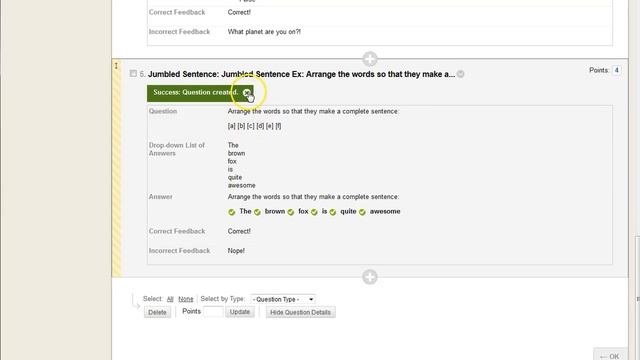Click the text 'What planet are you on?!'
The image size is (640, 360).
tap(264, 32)
